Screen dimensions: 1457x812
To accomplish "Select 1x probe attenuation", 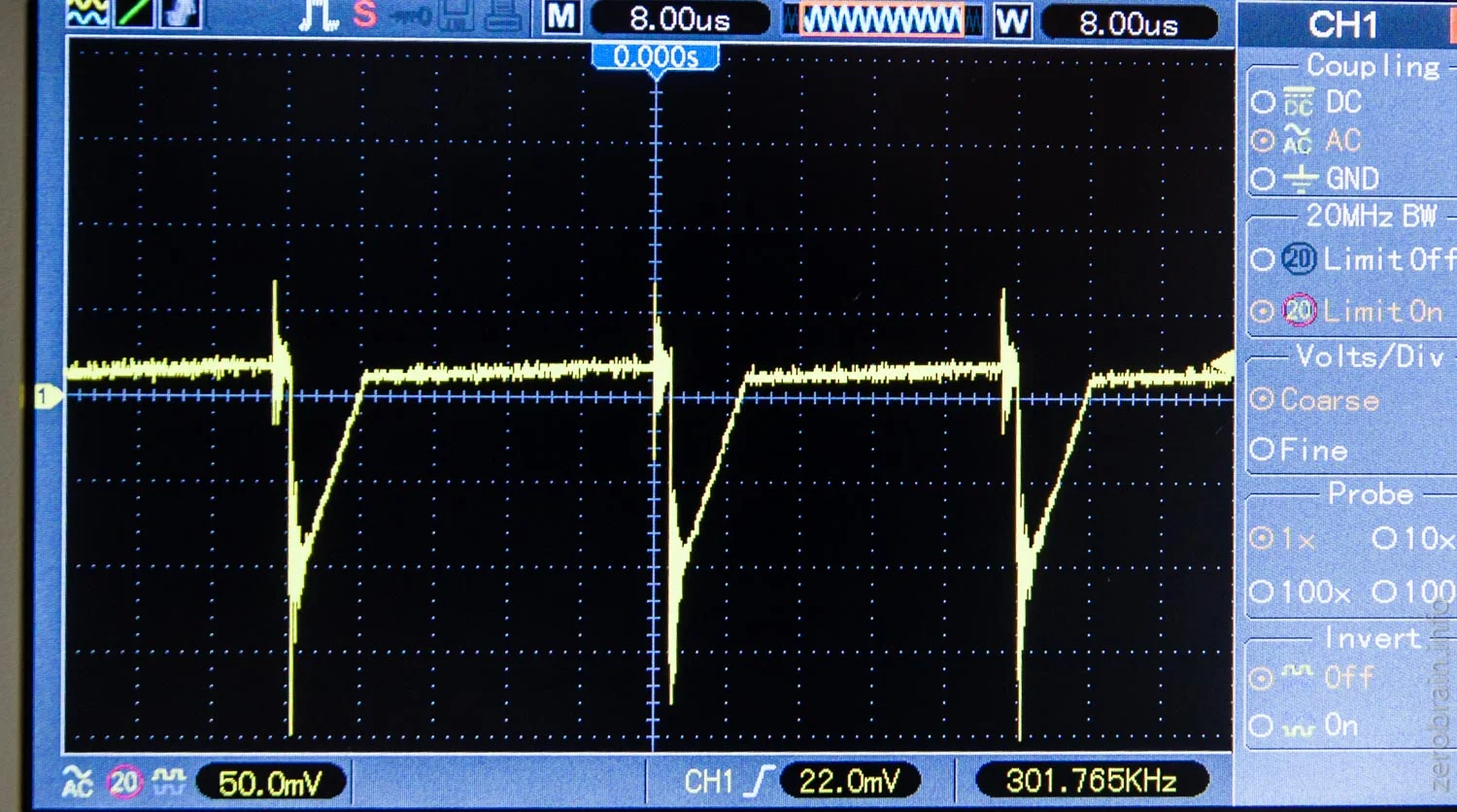I will (1262, 538).
